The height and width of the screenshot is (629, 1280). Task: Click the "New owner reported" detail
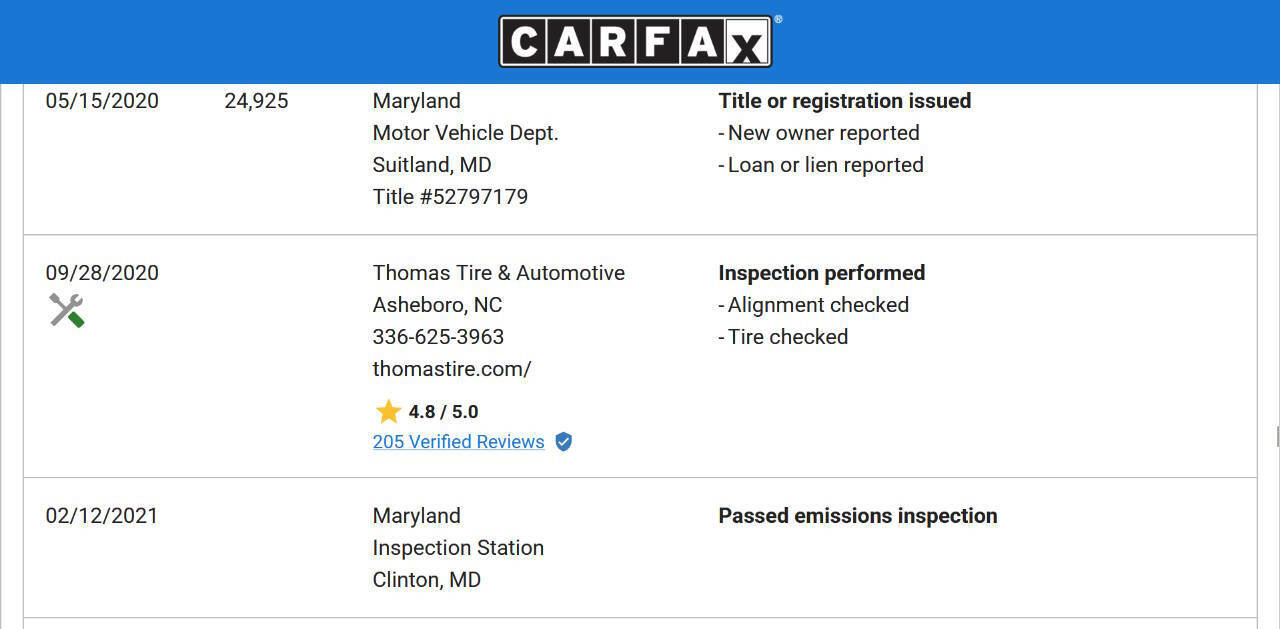pyautogui.click(x=822, y=133)
